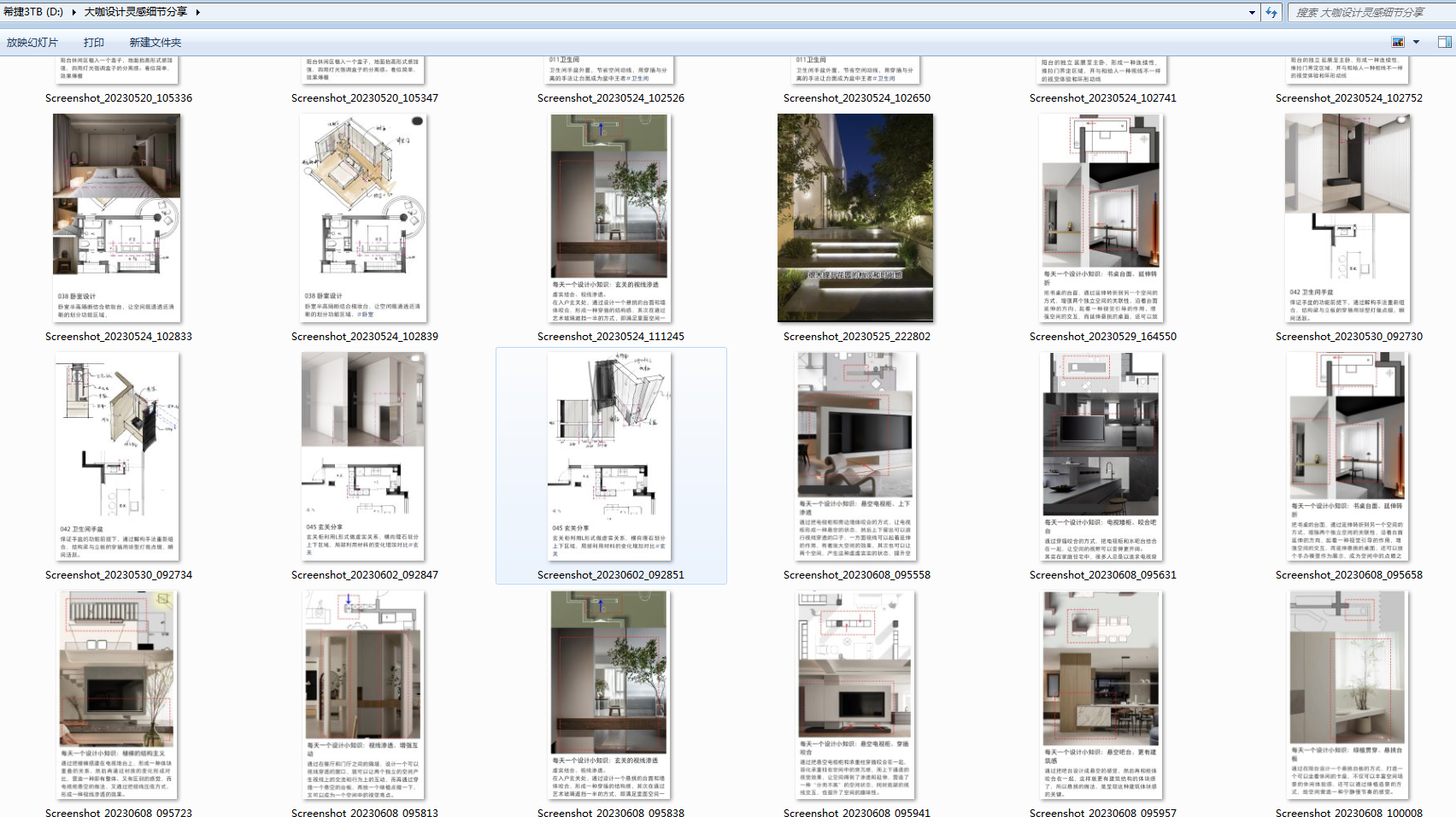The height and width of the screenshot is (817, 1456).
Task: Click file name Screenshot_20230520_105336
Action: tap(119, 98)
